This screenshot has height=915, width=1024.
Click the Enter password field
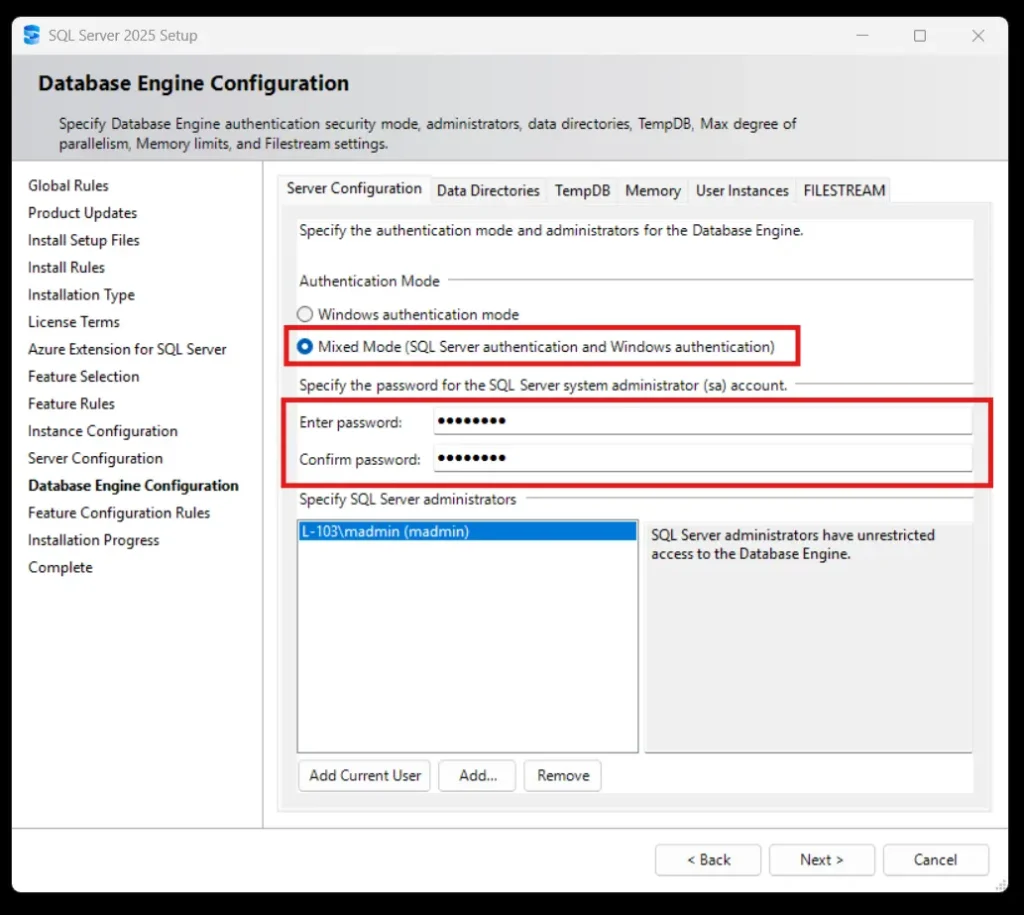point(700,422)
